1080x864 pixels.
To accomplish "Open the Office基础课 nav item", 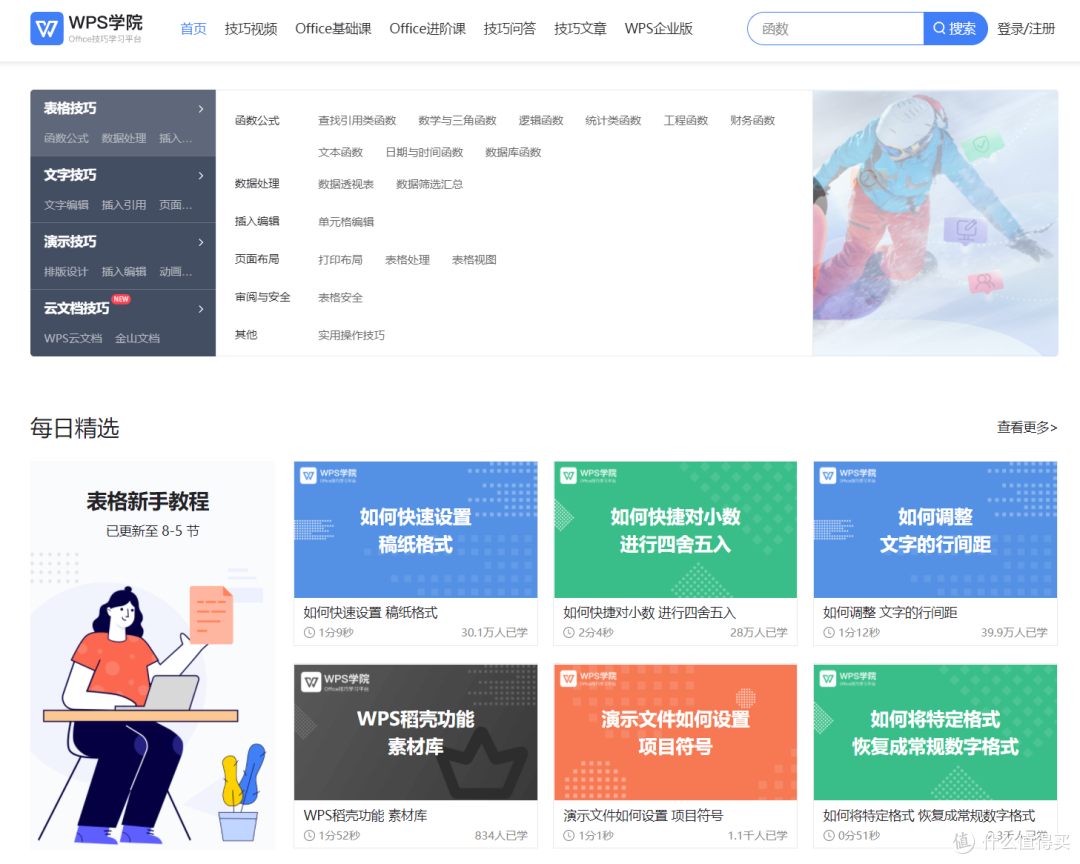I will pyautogui.click(x=333, y=28).
